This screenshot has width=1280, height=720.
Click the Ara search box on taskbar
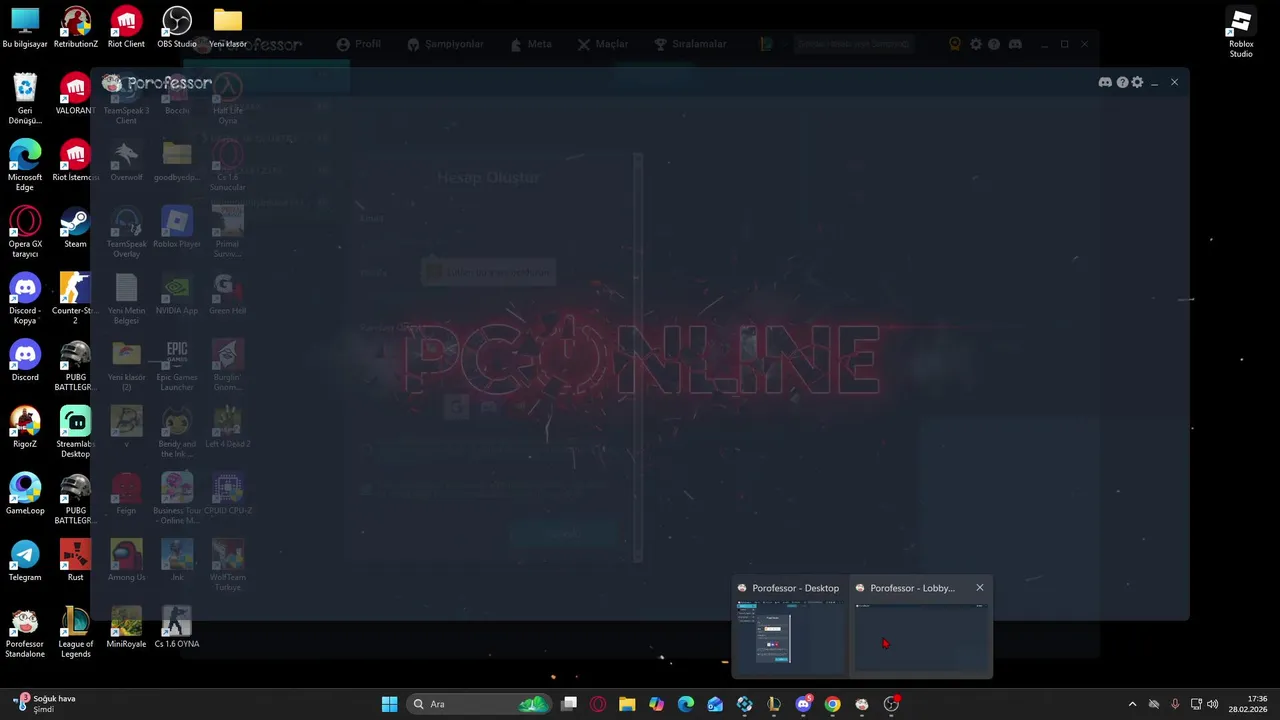480,704
